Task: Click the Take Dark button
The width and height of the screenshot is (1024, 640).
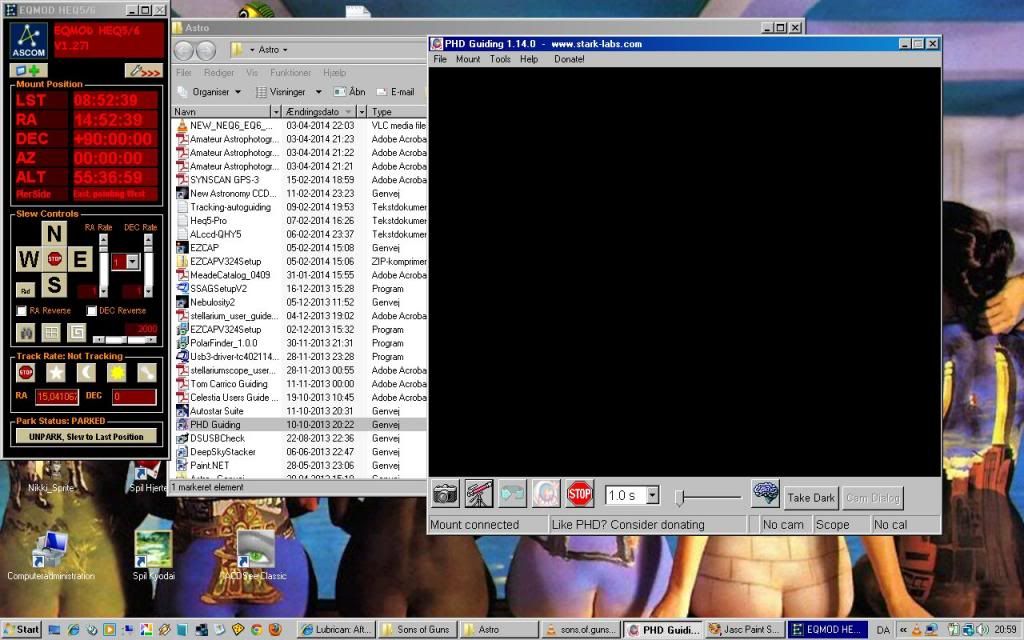Action: pos(811,498)
